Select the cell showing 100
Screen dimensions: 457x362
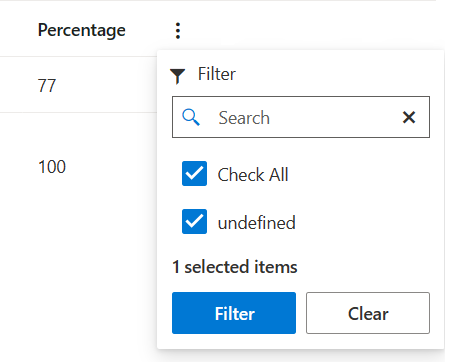[x=52, y=167]
